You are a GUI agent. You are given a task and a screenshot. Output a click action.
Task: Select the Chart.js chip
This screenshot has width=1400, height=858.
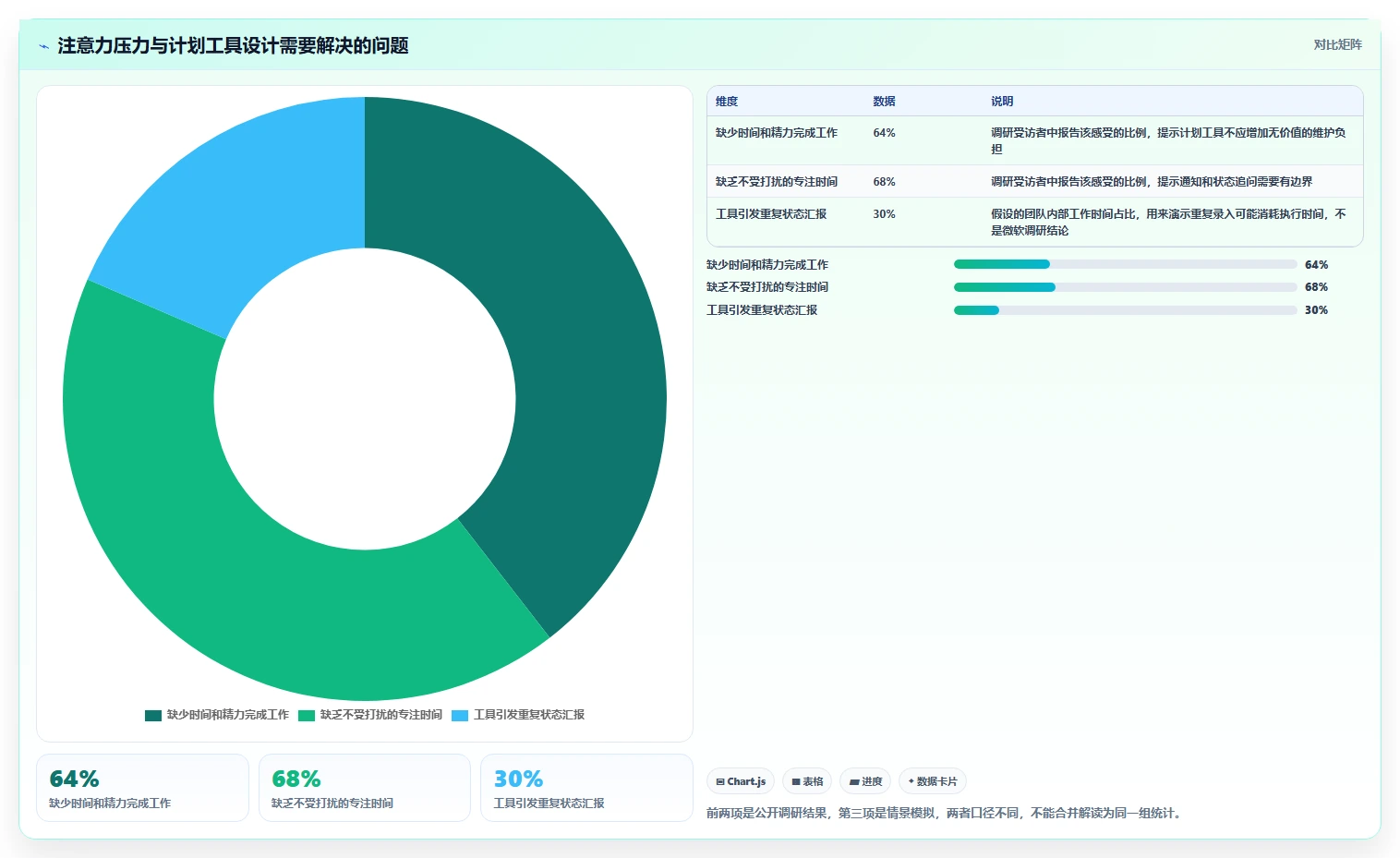click(741, 781)
